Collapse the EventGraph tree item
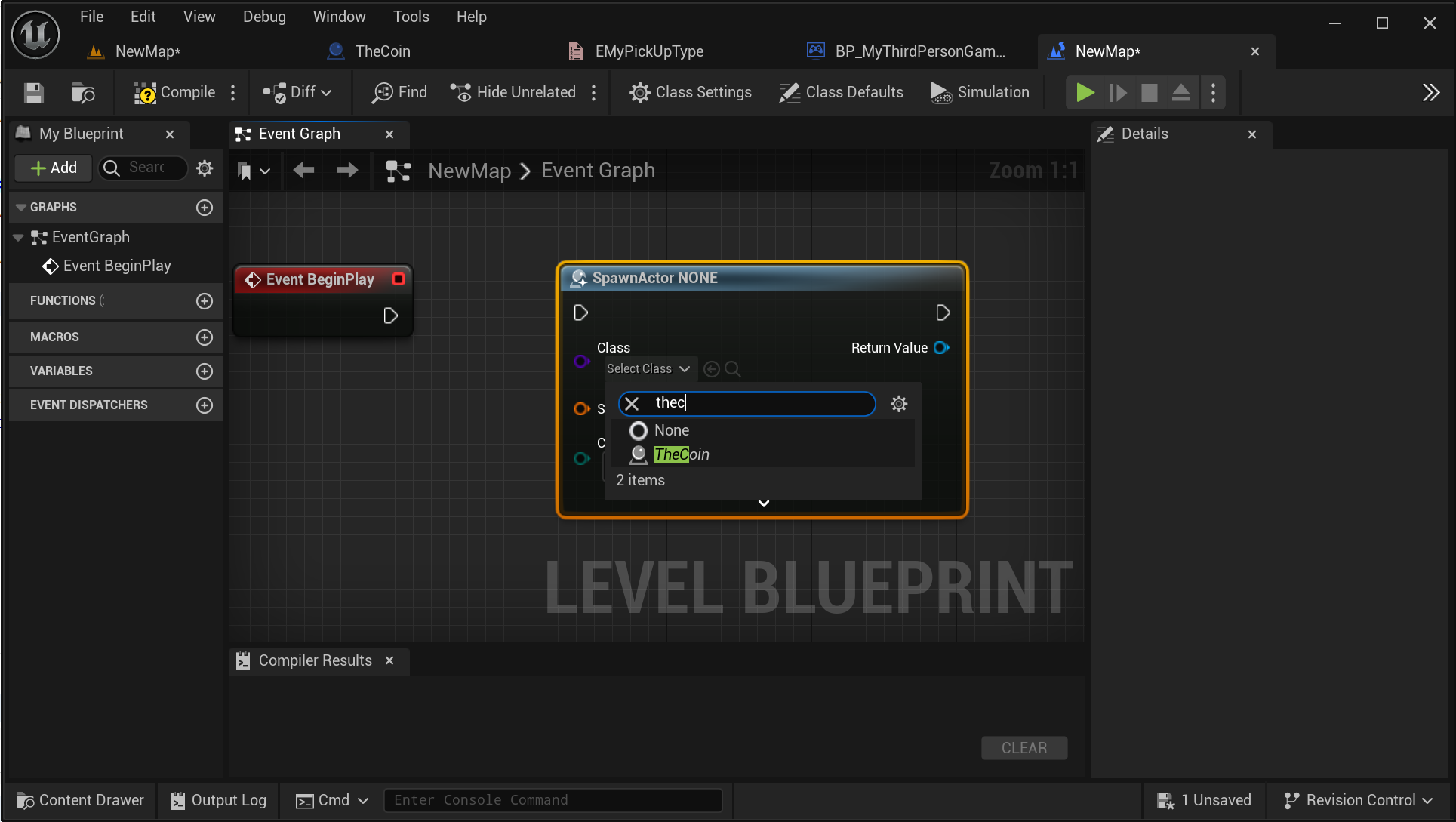Image resolution: width=1456 pixels, height=822 pixels. click(x=18, y=238)
